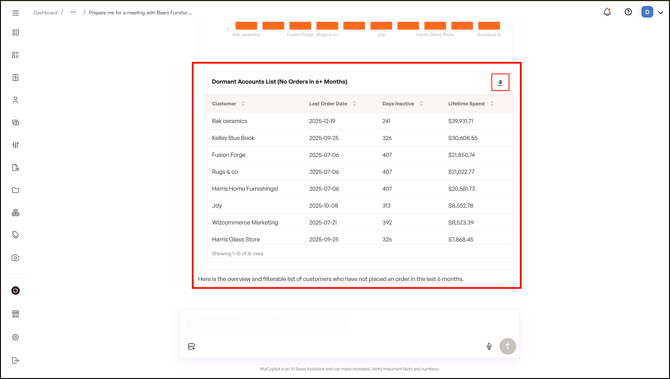Click the days inactive value 313
The width and height of the screenshot is (670, 379).
pyautogui.click(x=386, y=206)
